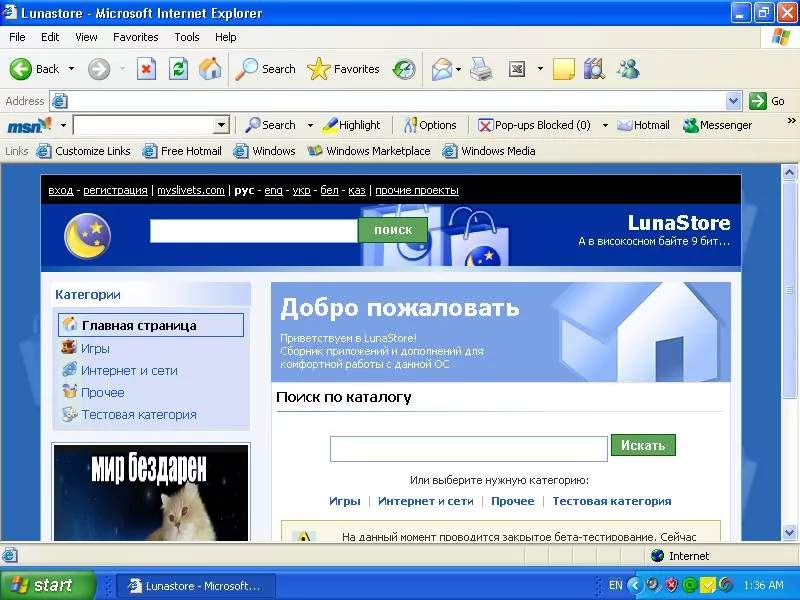Click the scroll up arrow
The width and height of the screenshot is (800, 600).
tap(789, 172)
